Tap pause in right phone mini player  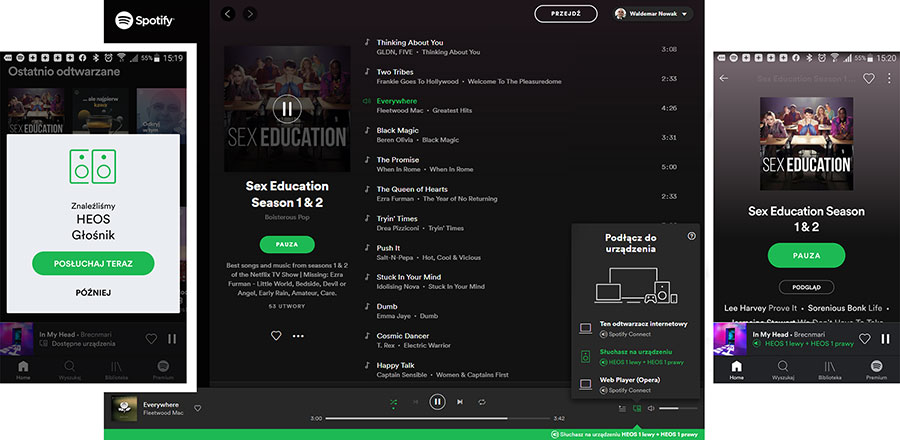point(885,338)
